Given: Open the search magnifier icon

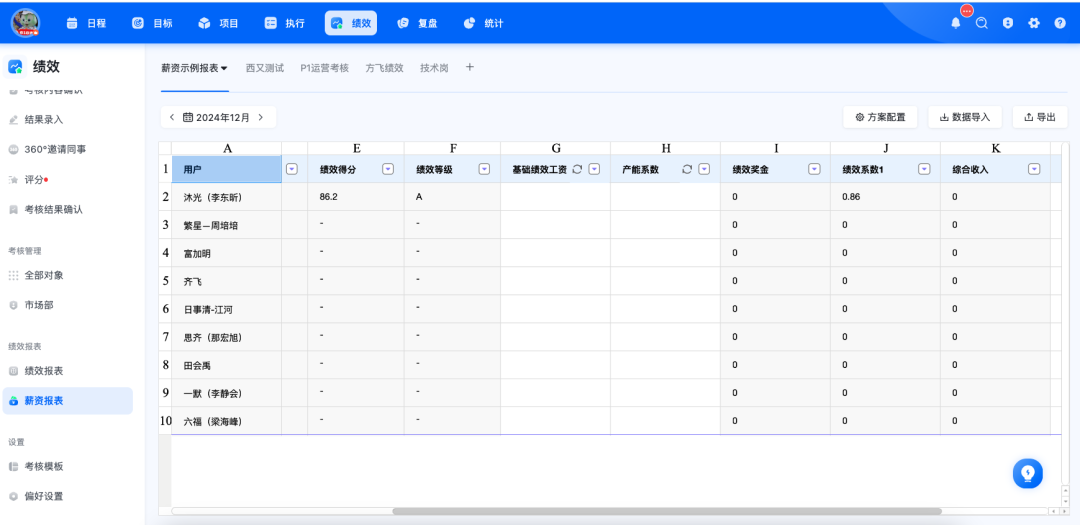Looking at the screenshot, I should click(x=982, y=23).
